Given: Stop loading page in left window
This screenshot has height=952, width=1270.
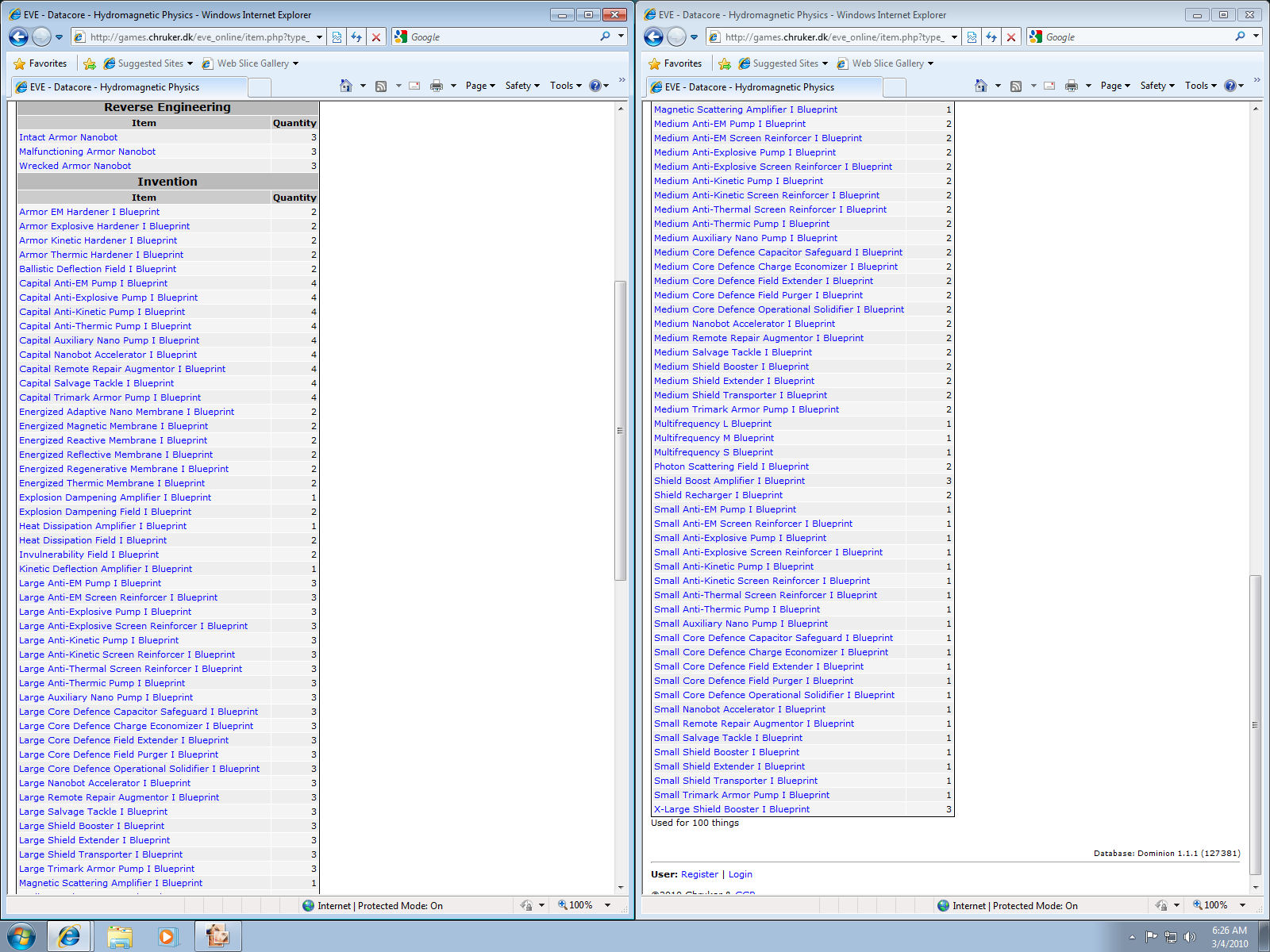Looking at the screenshot, I should coord(376,36).
